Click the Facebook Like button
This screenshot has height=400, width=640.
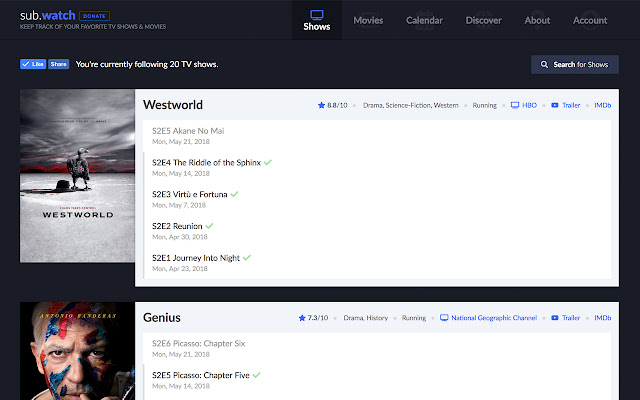coord(33,64)
